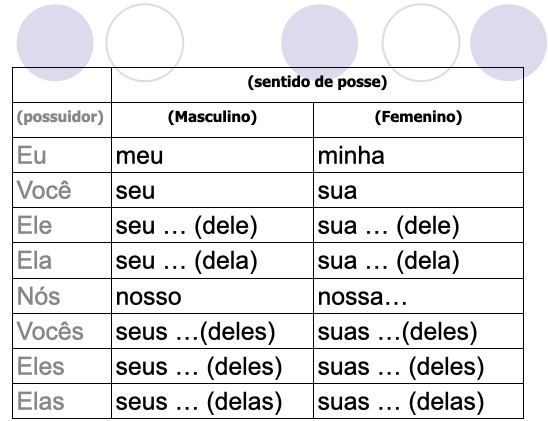This screenshot has height=421, width=548.
Task: Click the word 'meu'
Action: 139,156
